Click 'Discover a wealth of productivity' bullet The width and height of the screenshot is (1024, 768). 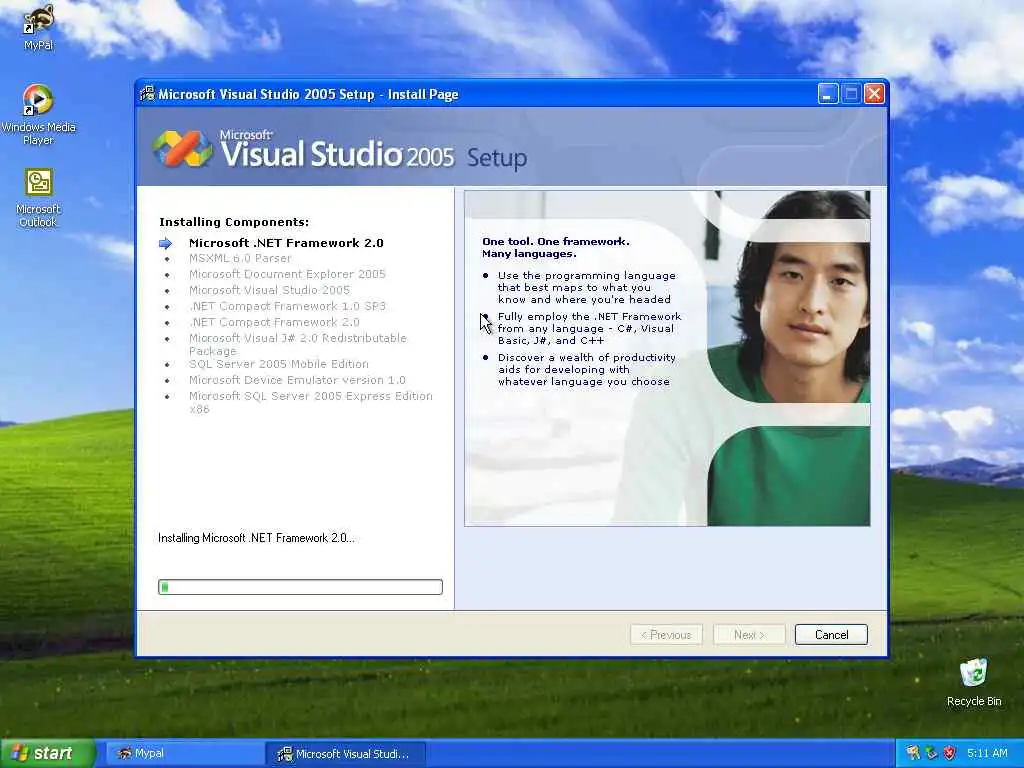[x=586, y=370]
